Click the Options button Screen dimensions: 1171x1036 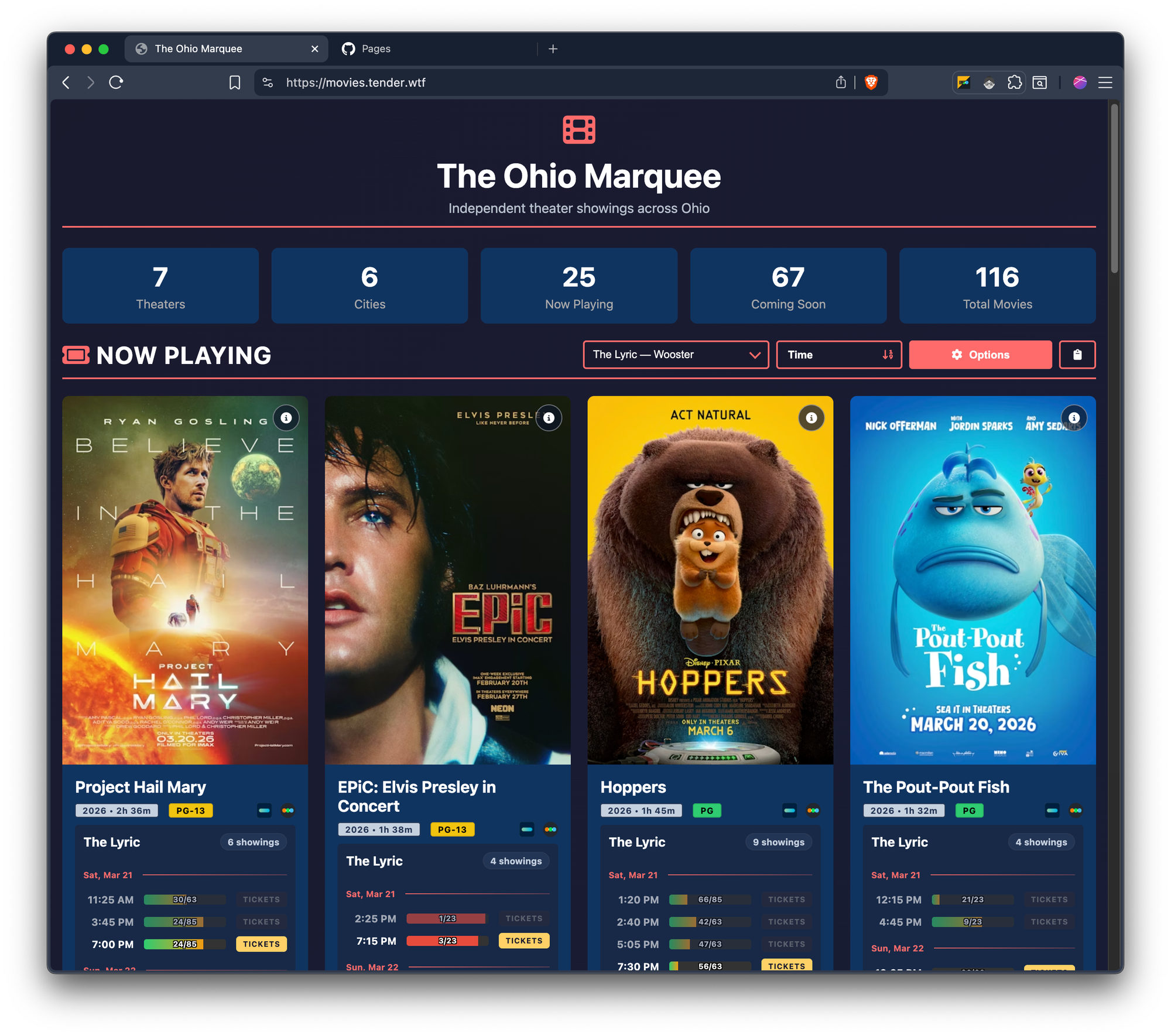coord(980,355)
